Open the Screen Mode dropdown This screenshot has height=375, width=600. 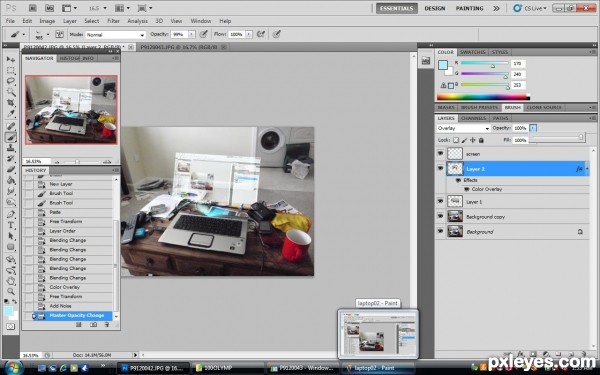pyautogui.click(x=145, y=8)
